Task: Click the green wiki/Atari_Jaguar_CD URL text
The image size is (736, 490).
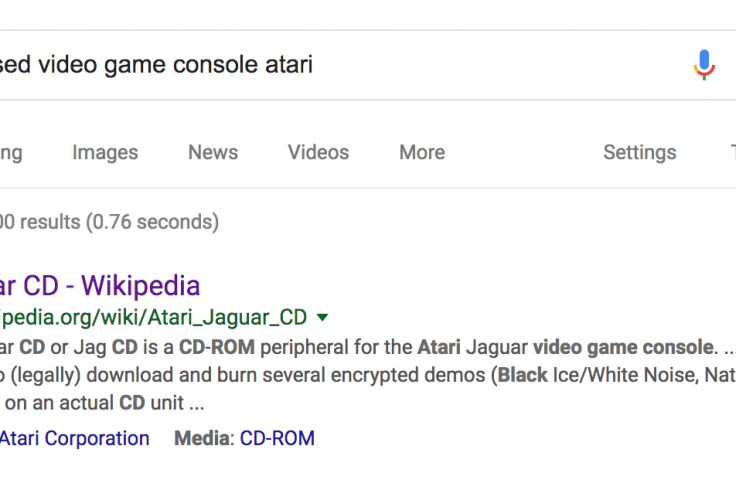Action: pyautogui.click(x=153, y=318)
